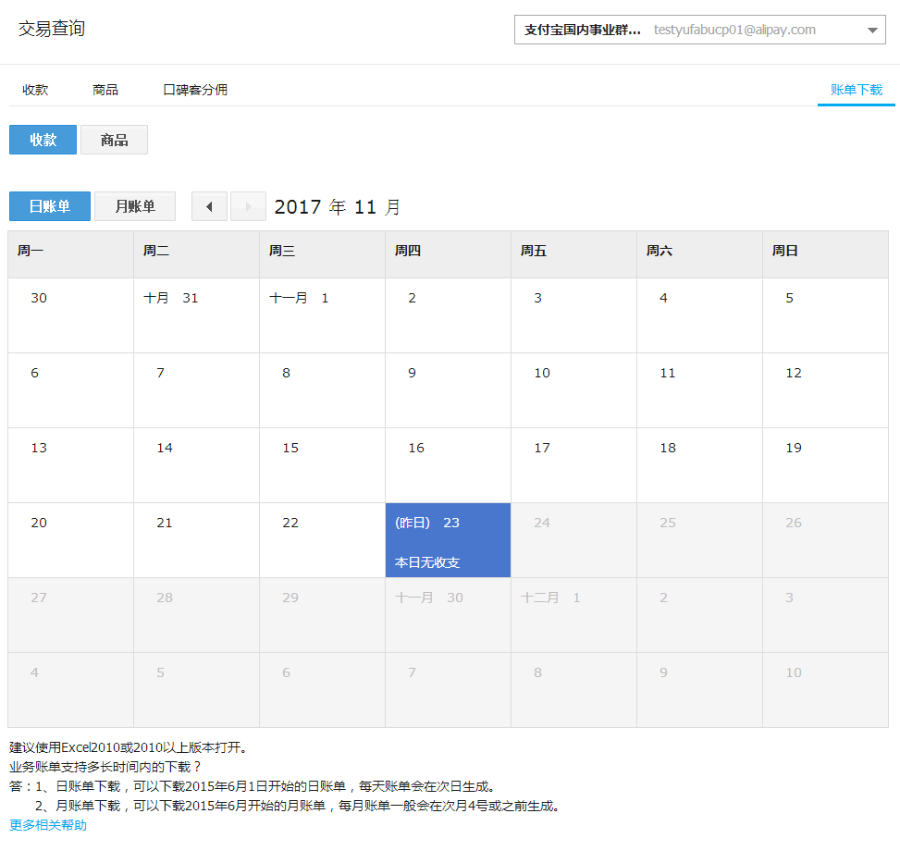Image resolution: width=900 pixels, height=842 pixels.
Task: Select day 20 in the calendar
Action: pyautogui.click(x=71, y=540)
